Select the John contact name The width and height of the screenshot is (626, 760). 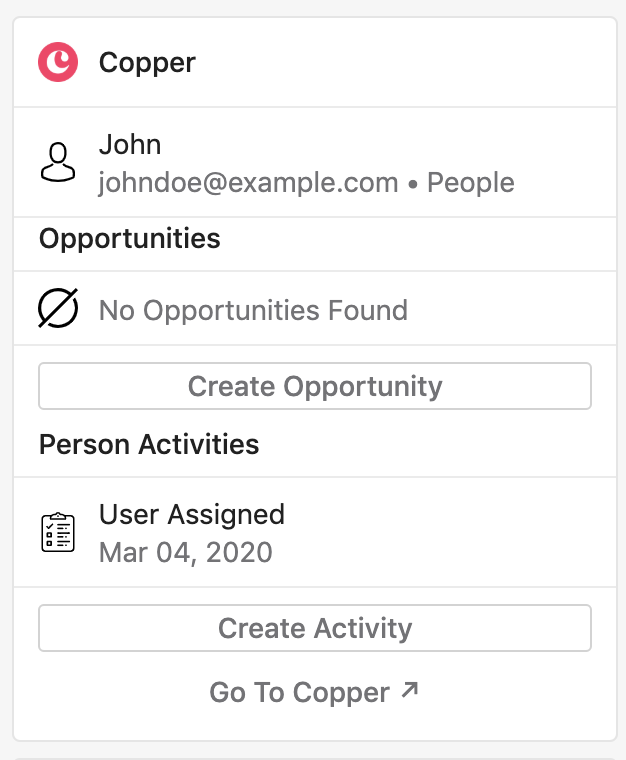point(130,144)
